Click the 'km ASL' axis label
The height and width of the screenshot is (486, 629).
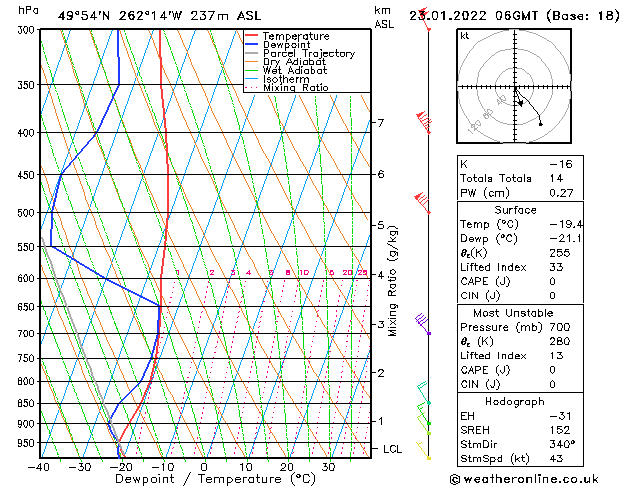384,18
